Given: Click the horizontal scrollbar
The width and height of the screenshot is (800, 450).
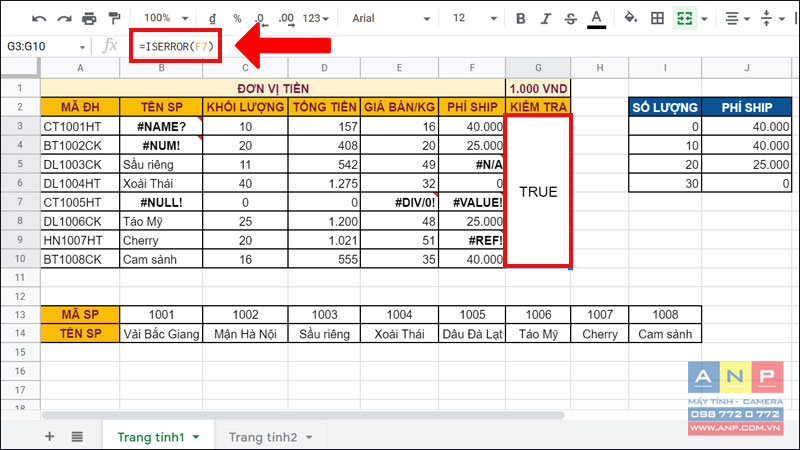Looking at the screenshot, I should tap(303, 415).
